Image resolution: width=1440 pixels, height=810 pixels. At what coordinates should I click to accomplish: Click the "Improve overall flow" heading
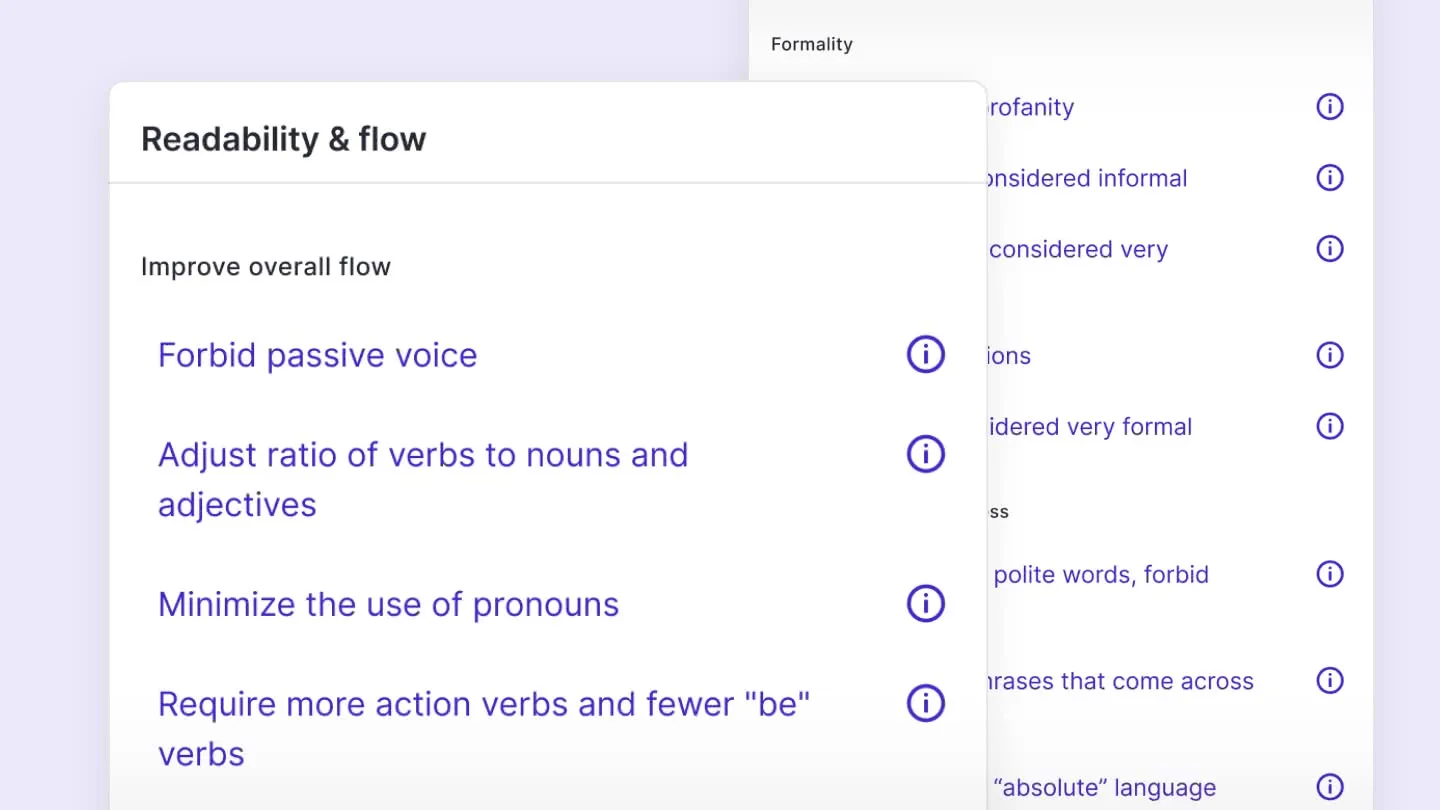pos(265,266)
